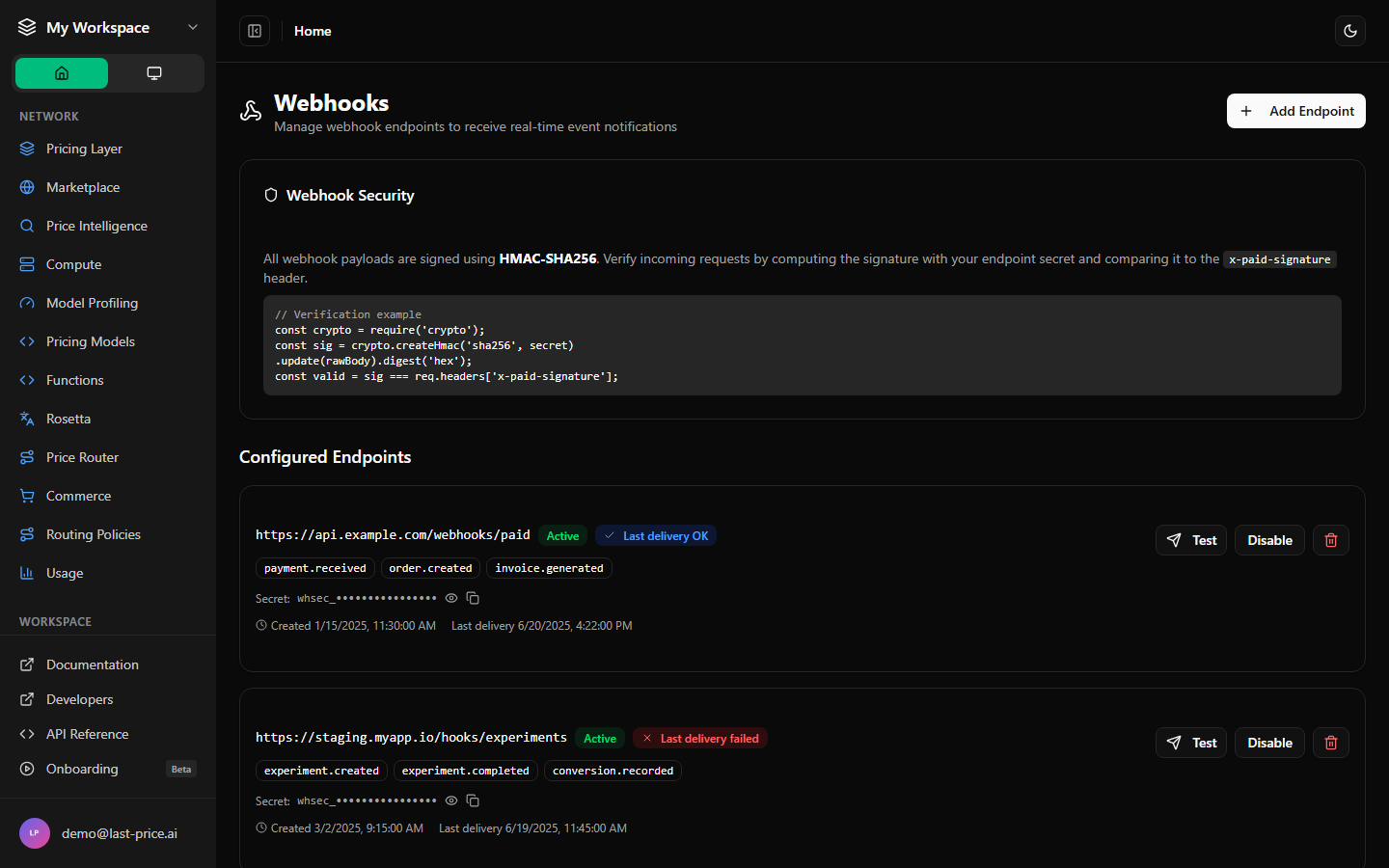Open Pricing Layer in sidebar
The height and width of the screenshot is (868, 1389).
point(108,149)
